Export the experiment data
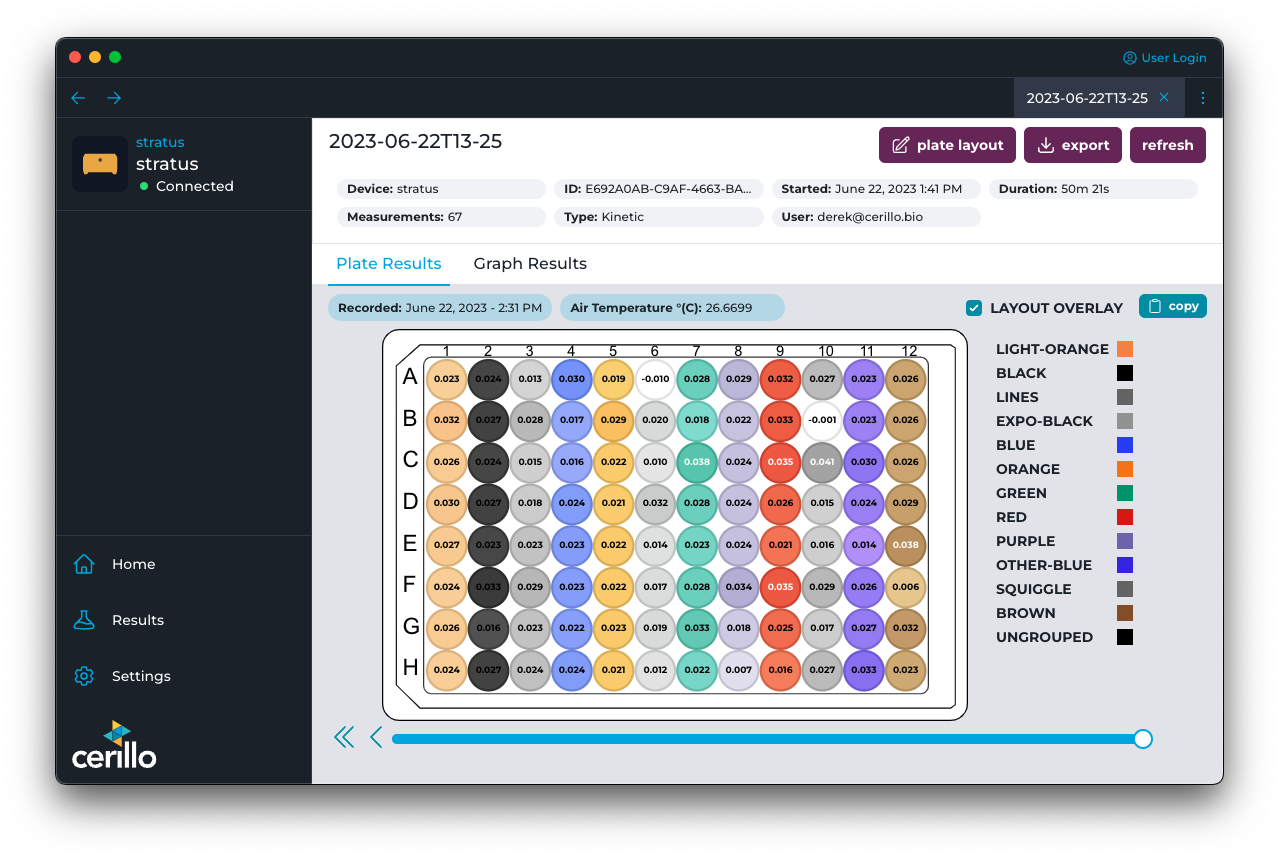Image resolution: width=1279 pixels, height=858 pixels. (1072, 145)
